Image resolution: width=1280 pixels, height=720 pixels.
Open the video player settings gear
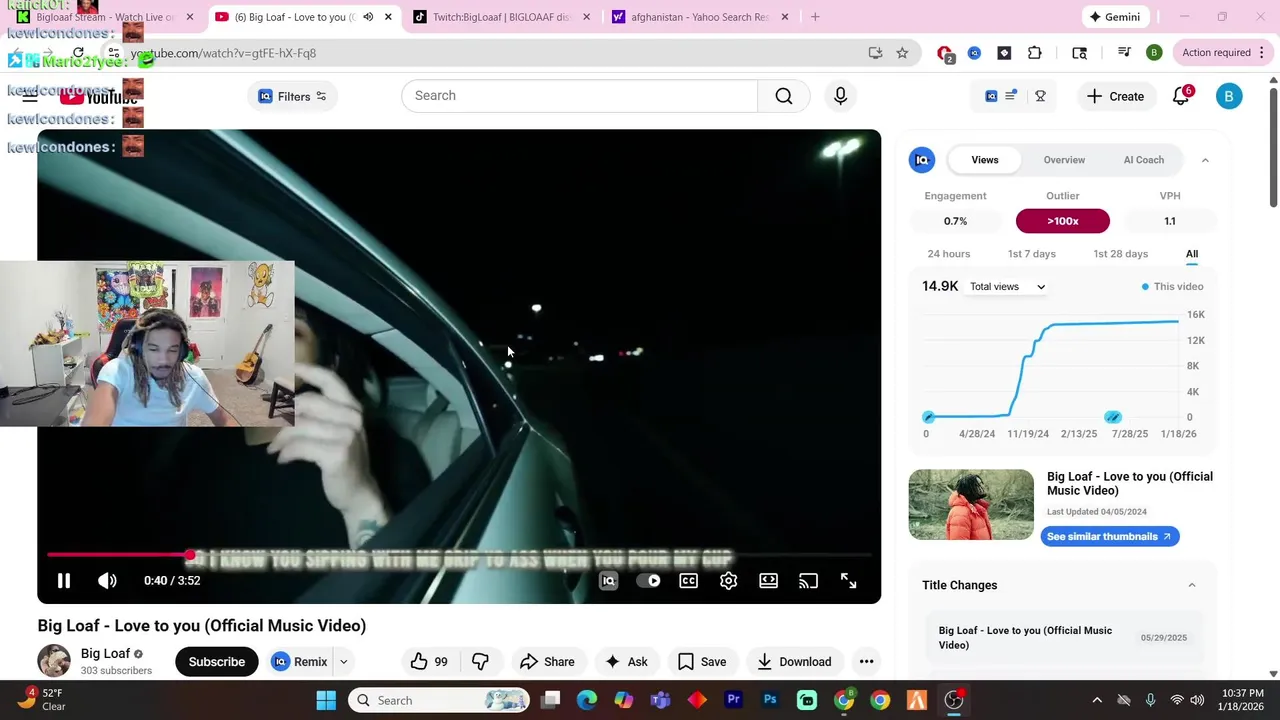pyautogui.click(x=728, y=581)
